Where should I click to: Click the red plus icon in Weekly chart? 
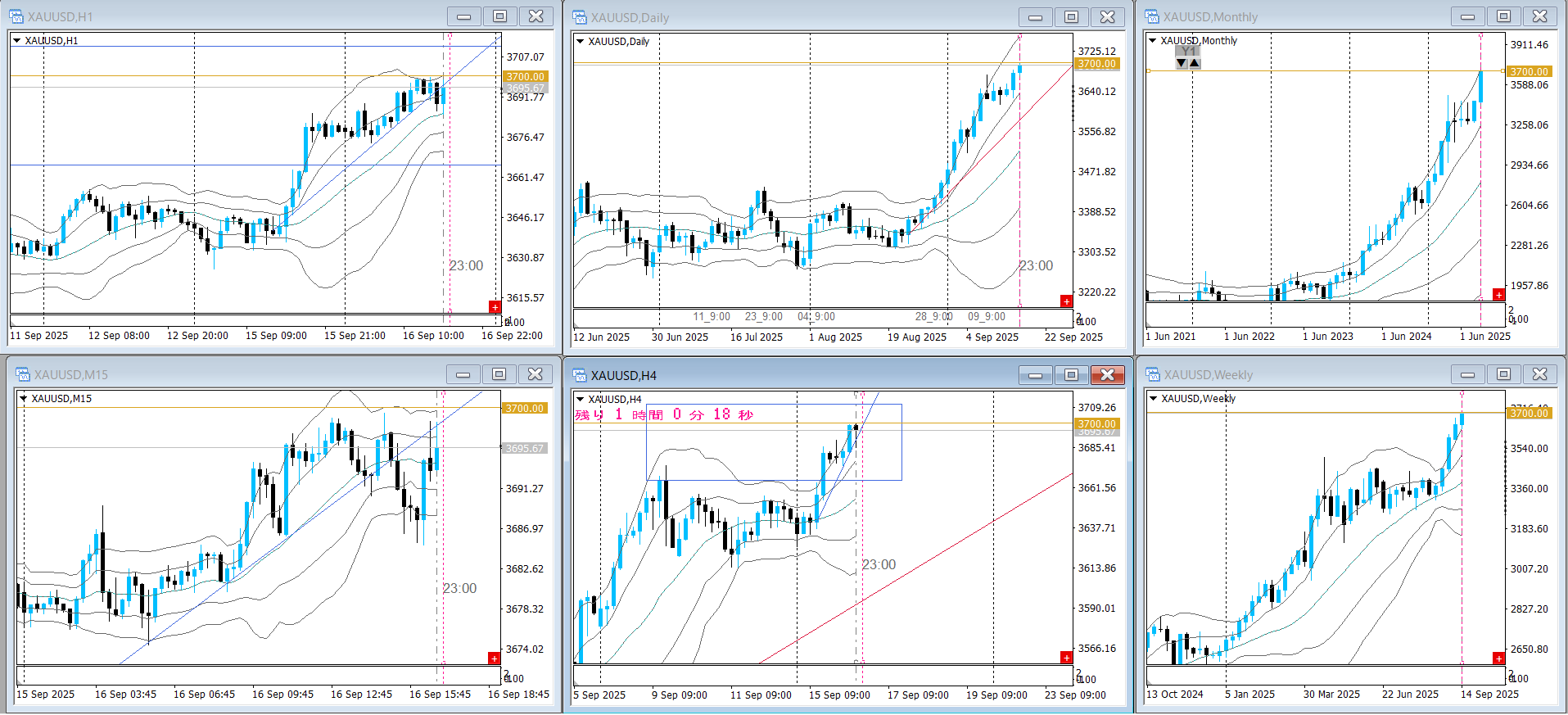point(1498,658)
